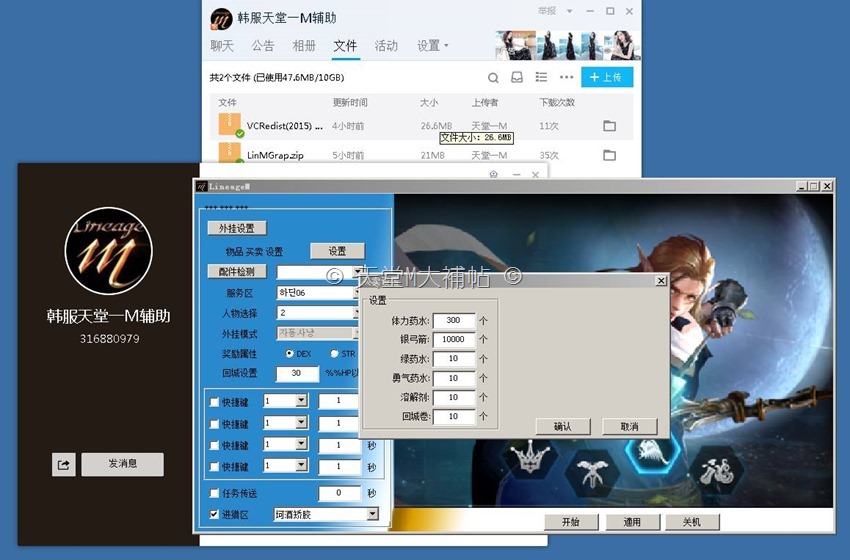Switch to the 相册 tab
Screen dimensions: 850x560
tap(304, 46)
